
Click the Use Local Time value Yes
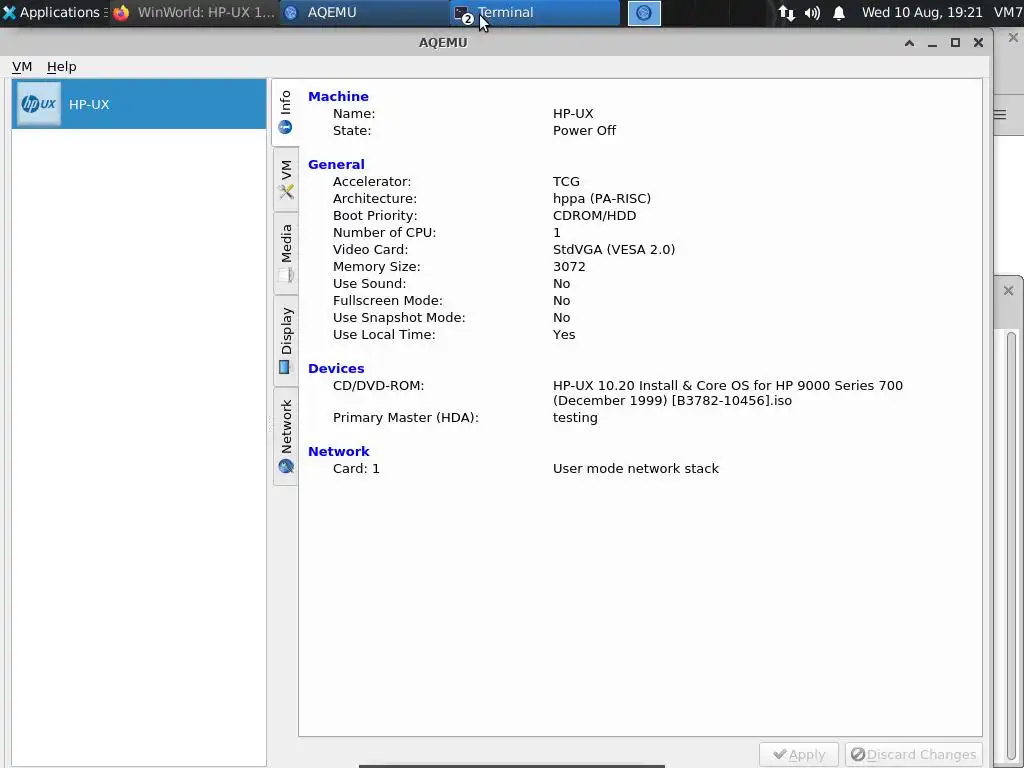564,334
